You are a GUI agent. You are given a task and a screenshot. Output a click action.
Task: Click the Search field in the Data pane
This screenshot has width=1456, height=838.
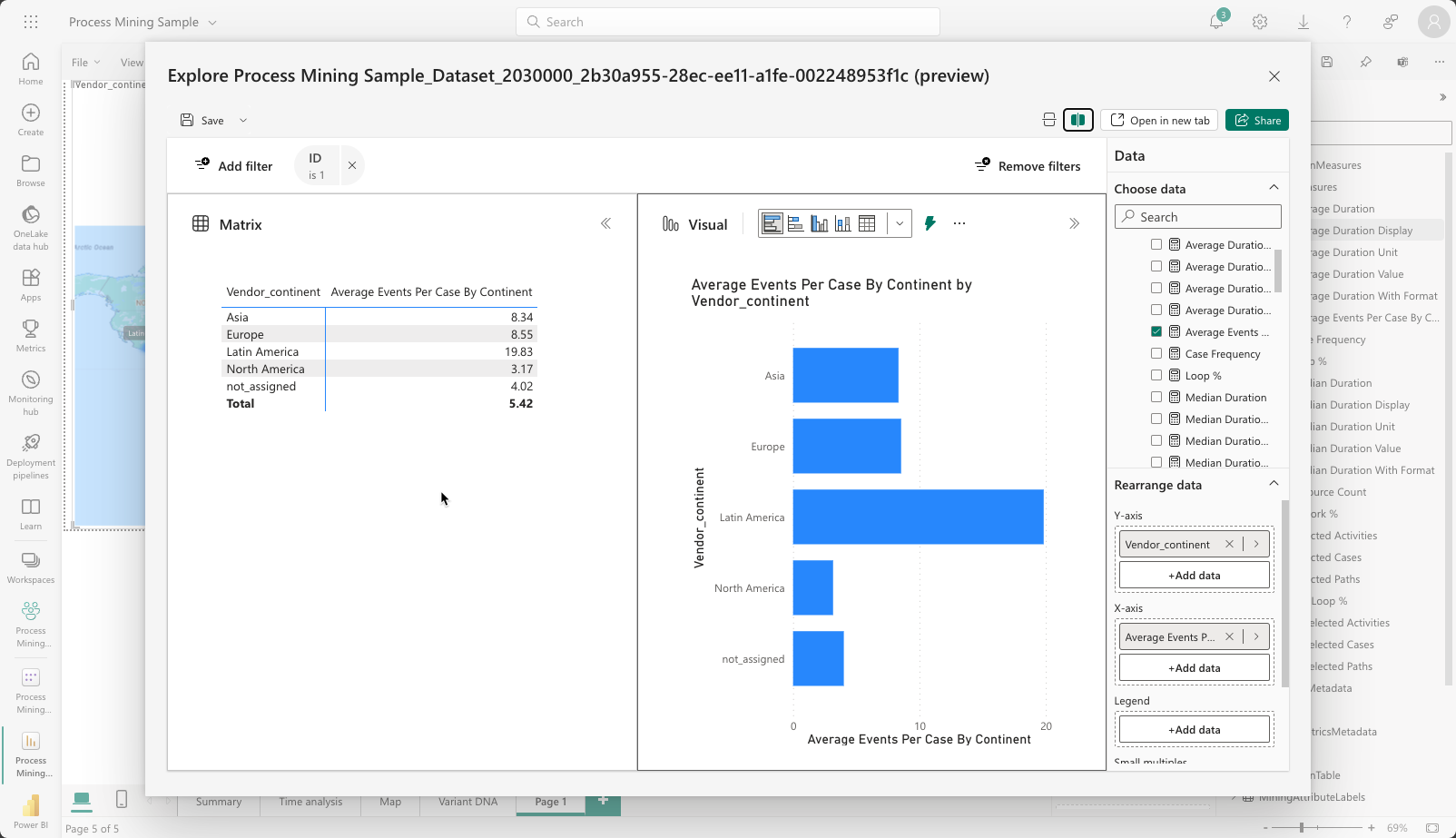tap(1198, 216)
